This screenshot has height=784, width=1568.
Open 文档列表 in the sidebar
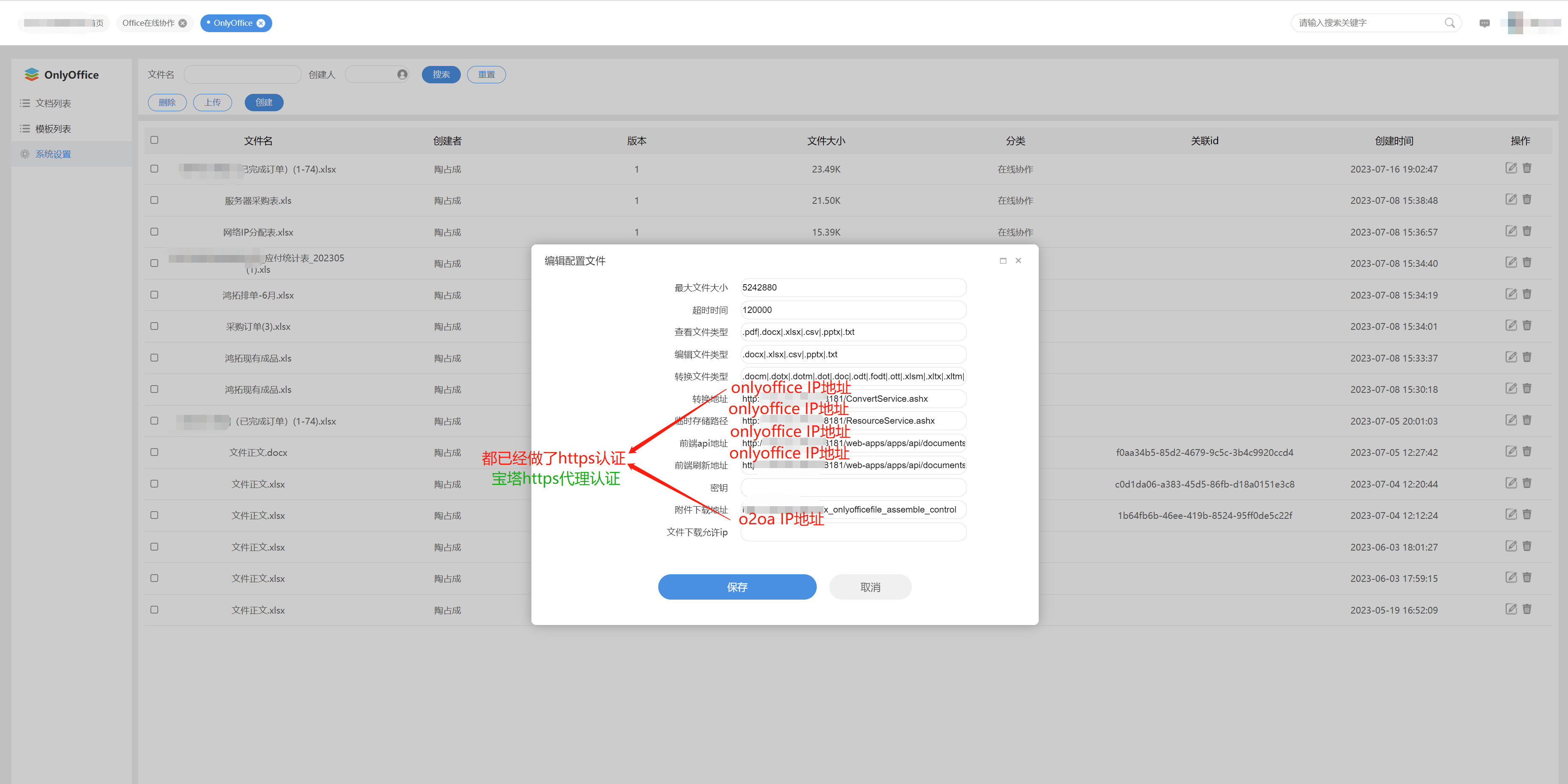click(x=53, y=104)
